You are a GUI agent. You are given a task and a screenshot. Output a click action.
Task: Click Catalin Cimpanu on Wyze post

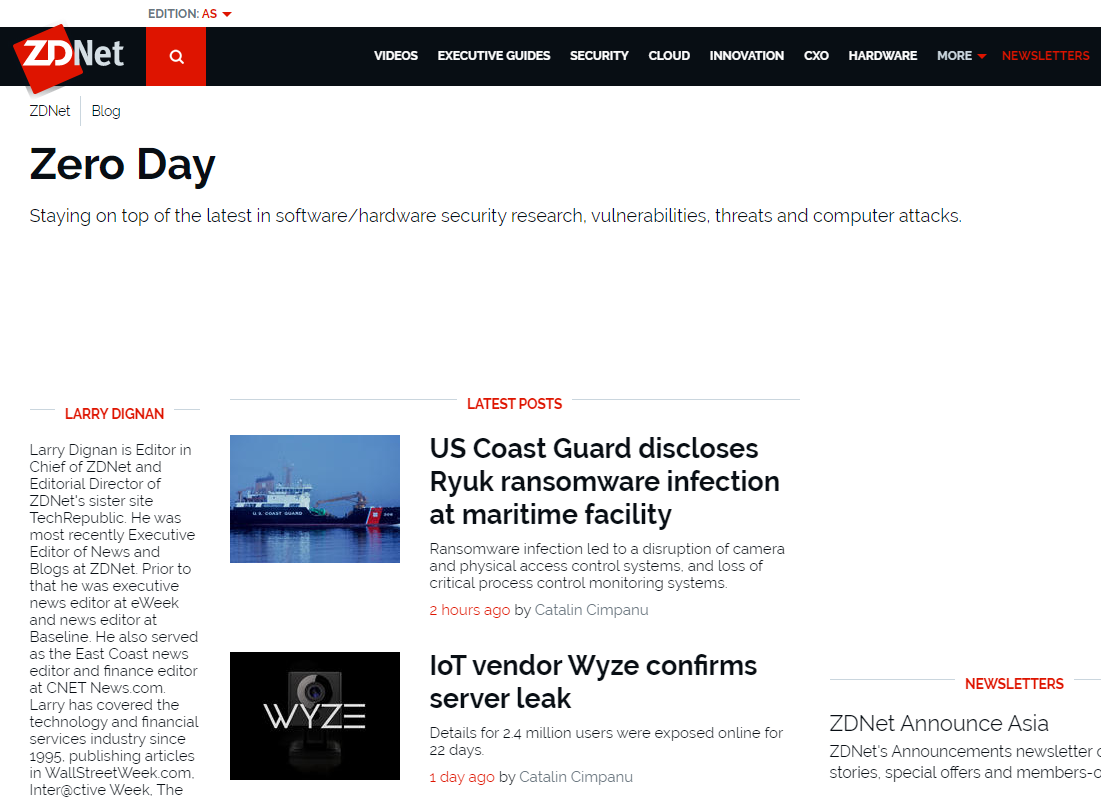click(576, 777)
